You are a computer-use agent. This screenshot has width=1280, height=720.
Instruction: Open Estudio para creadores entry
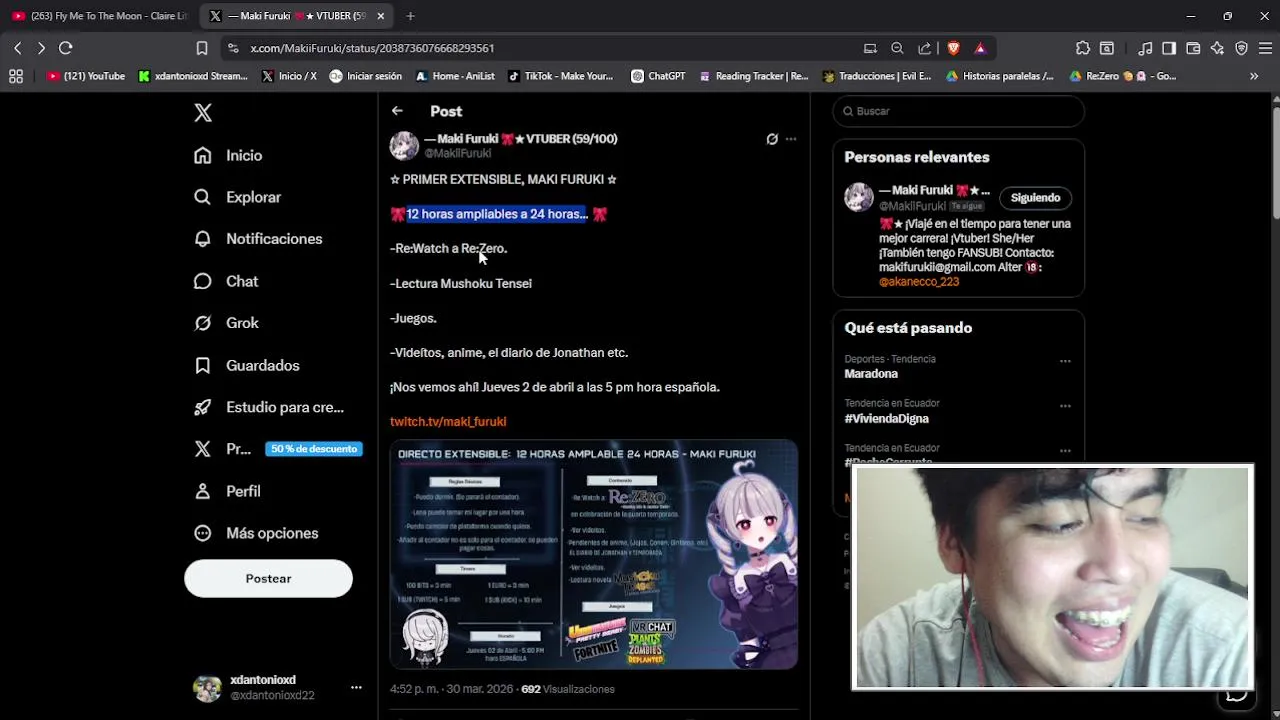pyautogui.click(x=269, y=407)
